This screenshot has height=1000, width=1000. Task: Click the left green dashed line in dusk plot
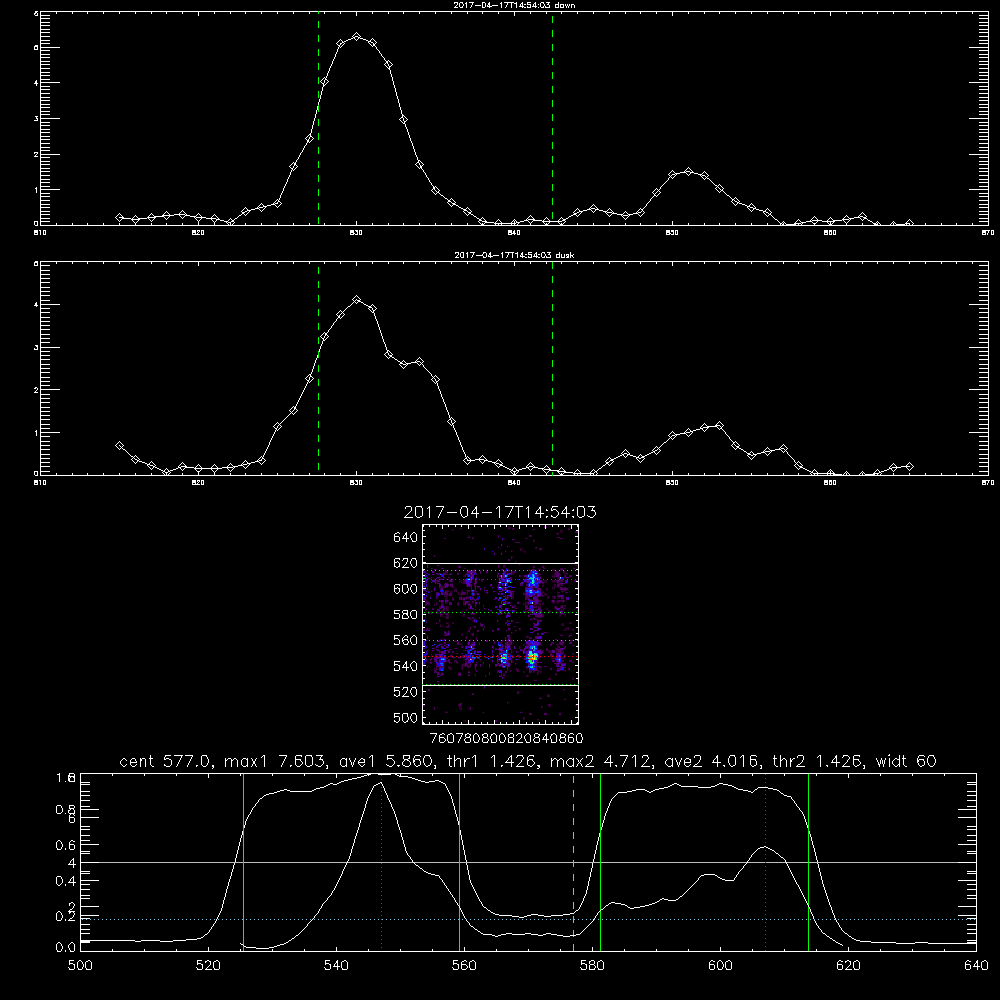pos(318,369)
